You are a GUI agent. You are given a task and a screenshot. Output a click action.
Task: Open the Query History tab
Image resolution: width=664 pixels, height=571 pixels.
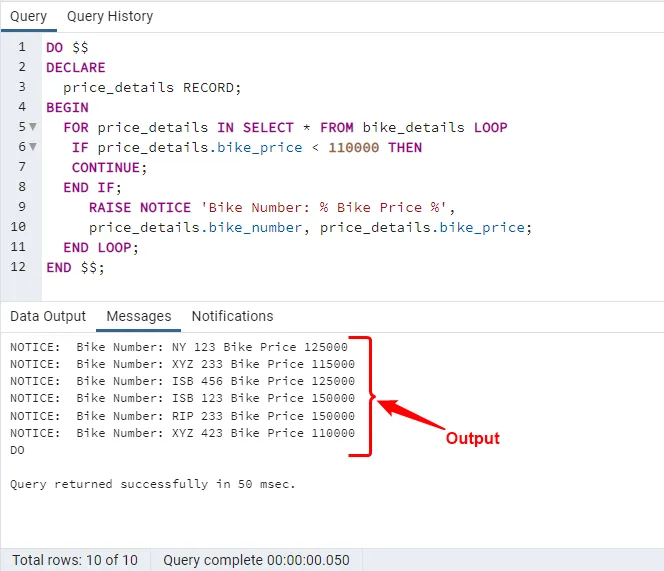click(x=110, y=17)
